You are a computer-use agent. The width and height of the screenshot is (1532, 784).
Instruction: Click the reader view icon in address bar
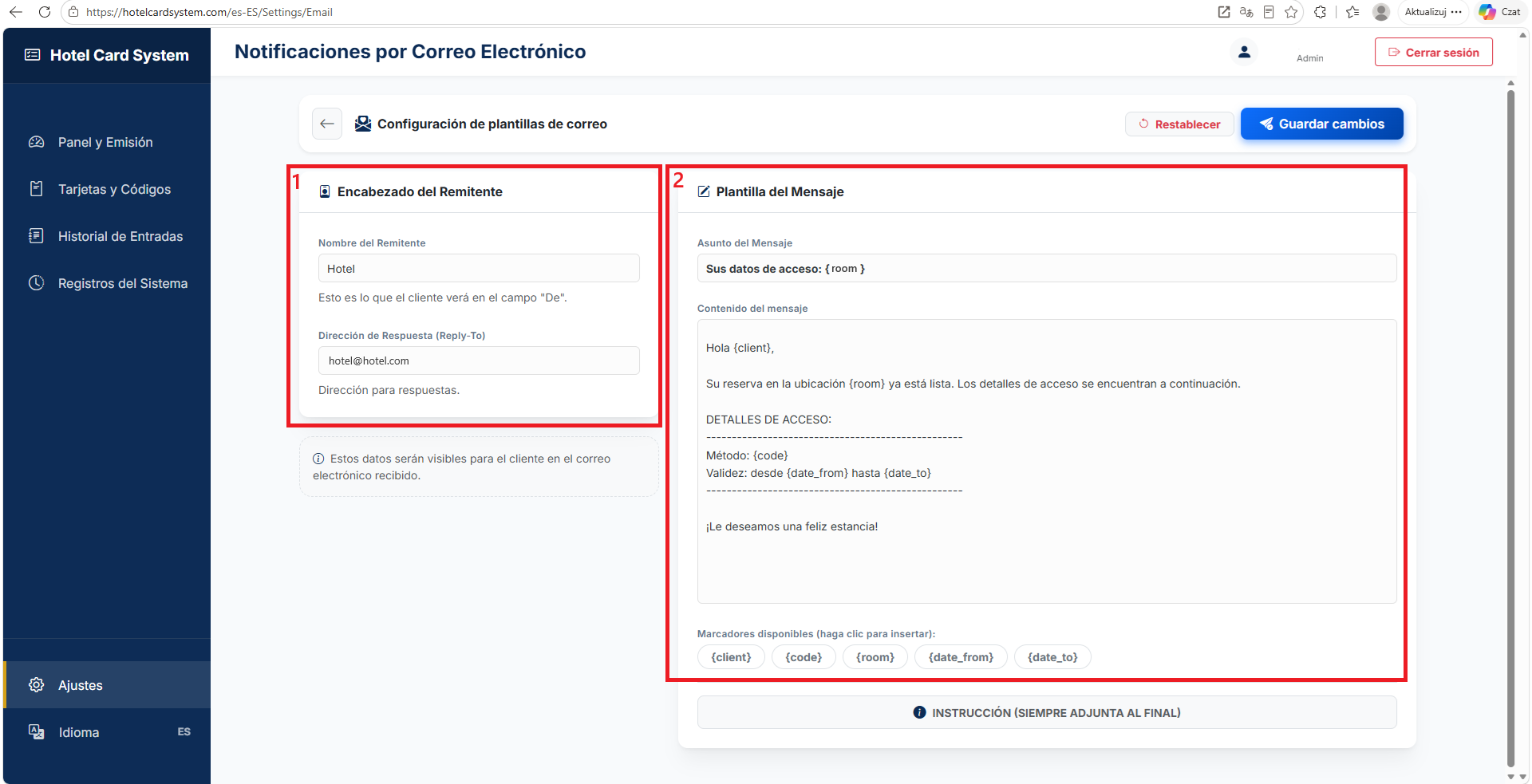1269,12
